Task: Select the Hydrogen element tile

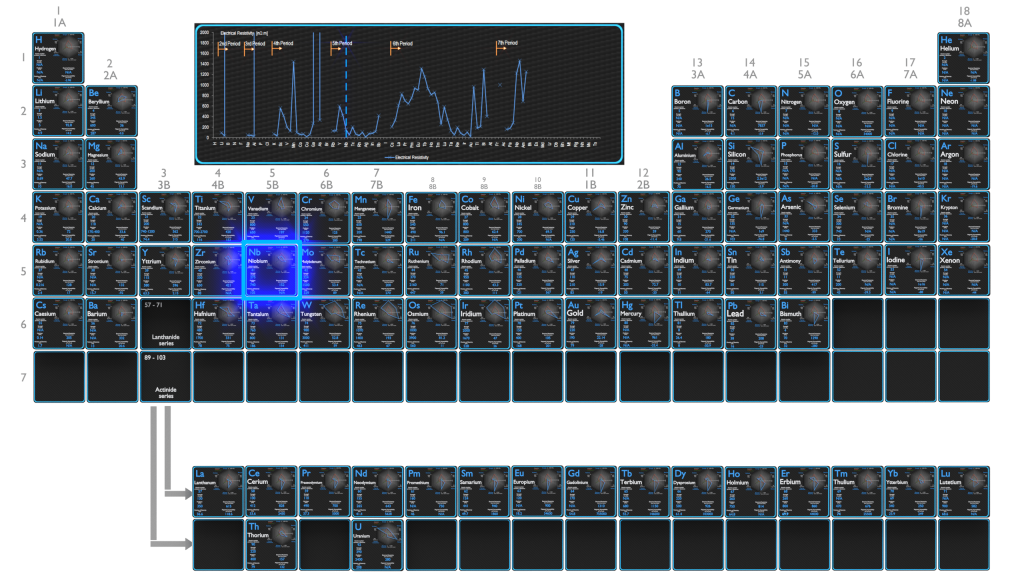Action: pyautogui.click(x=58, y=58)
